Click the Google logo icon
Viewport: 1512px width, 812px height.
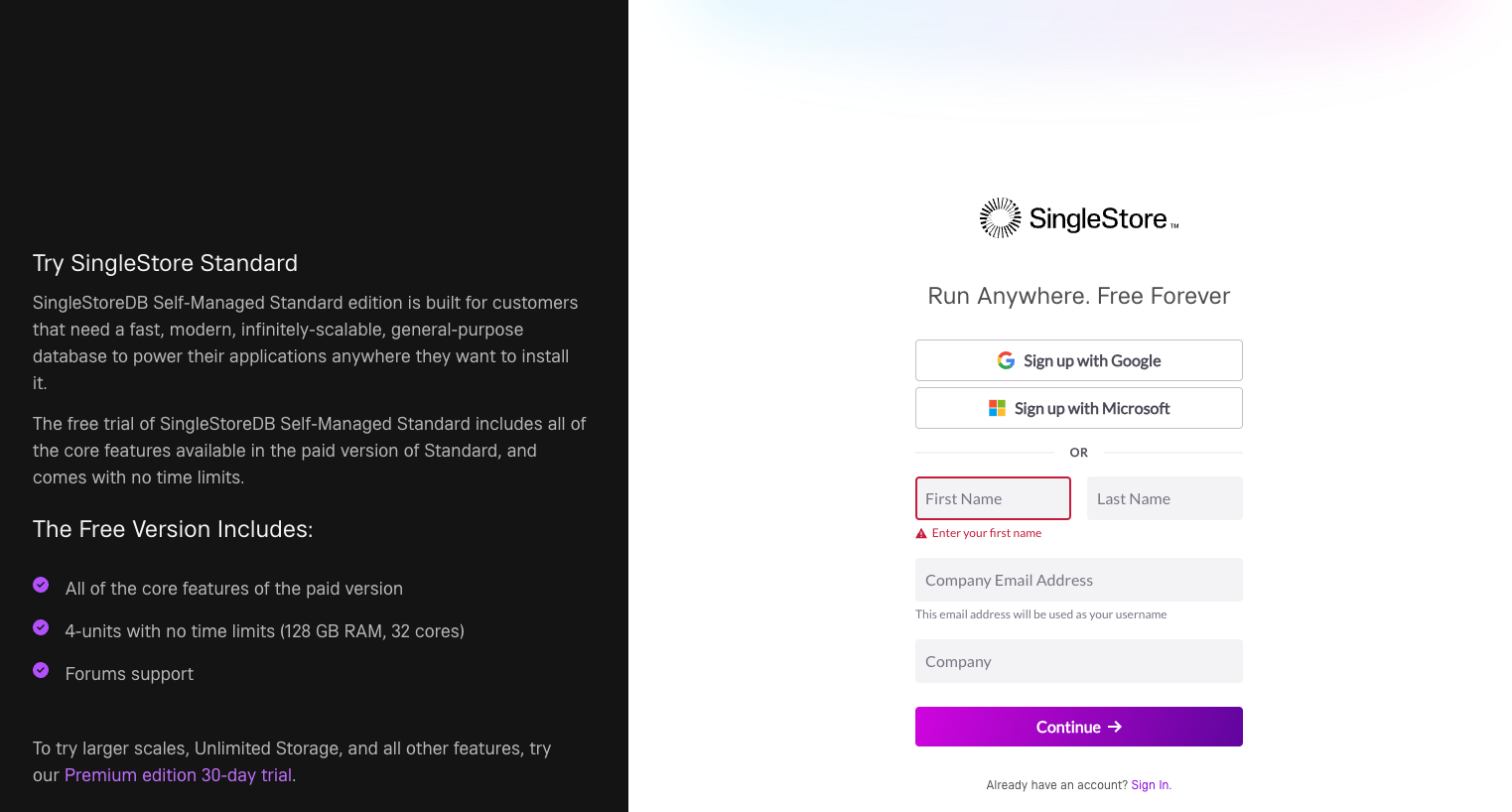coord(1006,360)
